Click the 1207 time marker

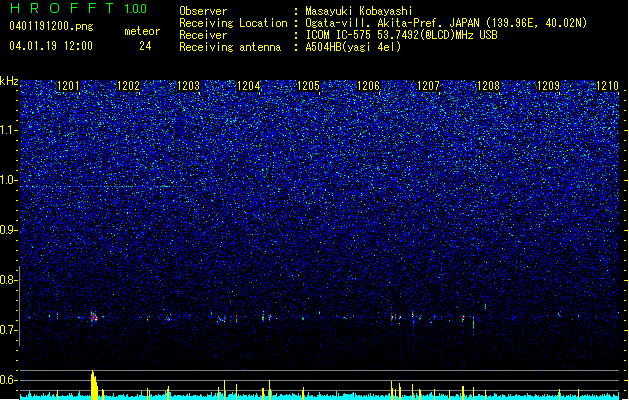[x=428, y=86]
